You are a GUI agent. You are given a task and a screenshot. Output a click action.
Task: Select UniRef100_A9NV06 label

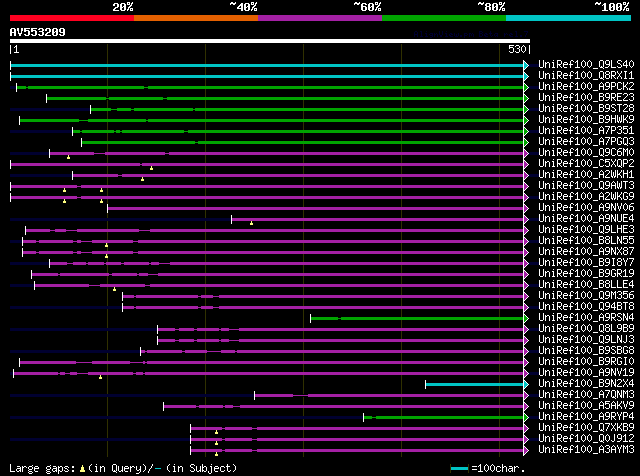pos(586,207)
